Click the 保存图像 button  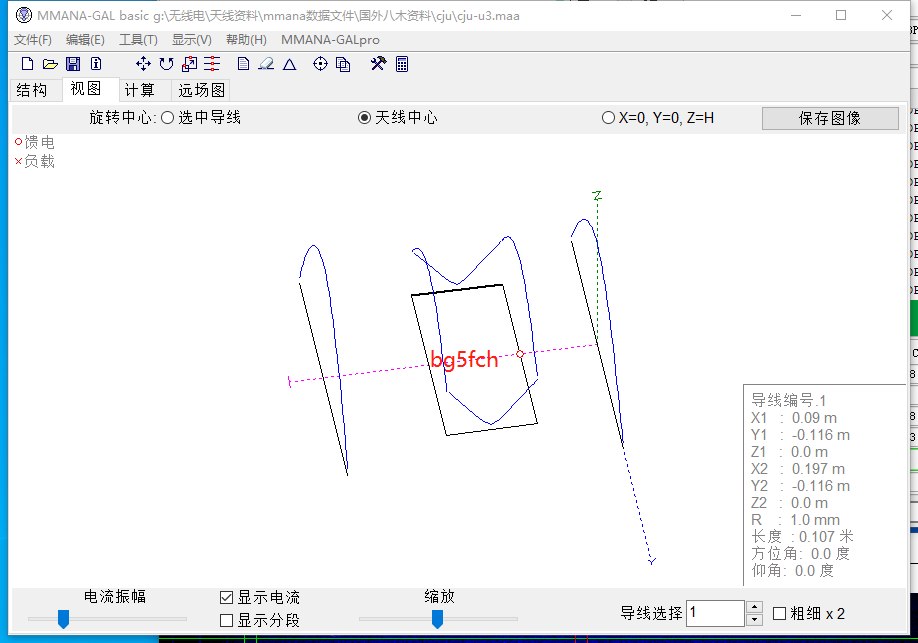point(830,118)
